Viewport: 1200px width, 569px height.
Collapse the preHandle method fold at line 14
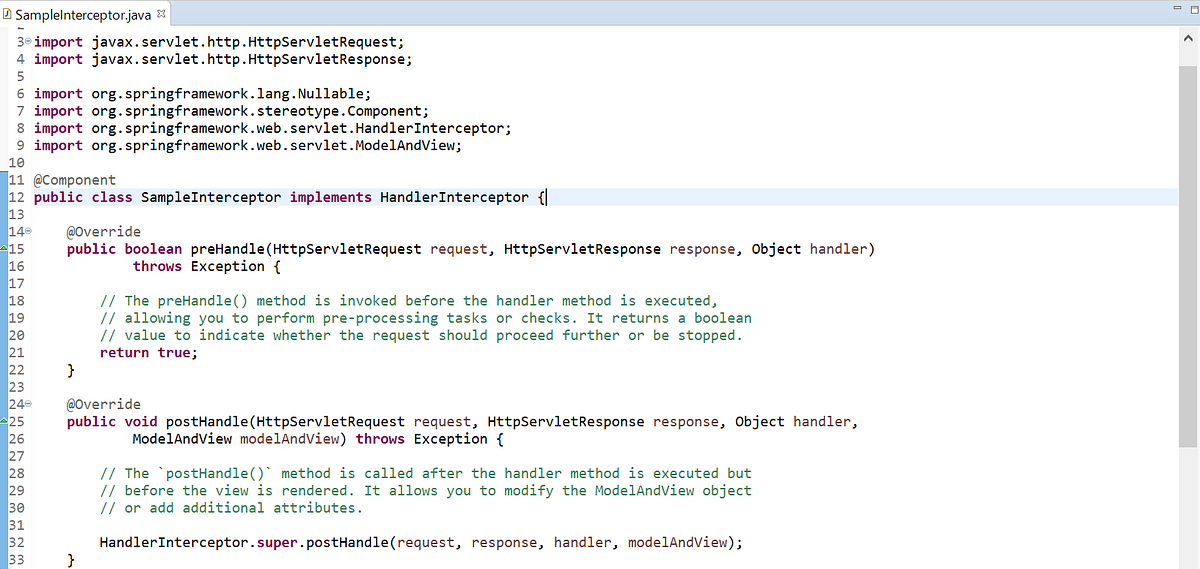coord(28,232)
